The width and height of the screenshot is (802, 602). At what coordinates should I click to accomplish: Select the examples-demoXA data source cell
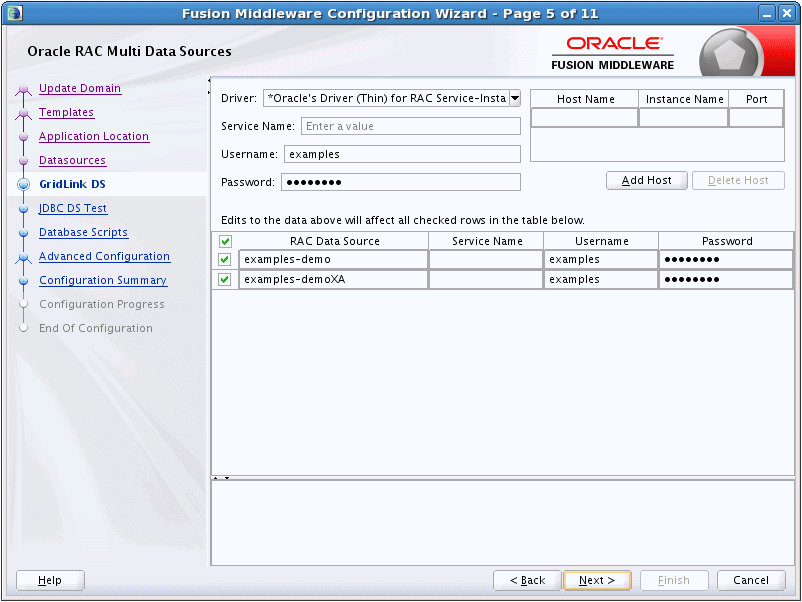pyautogui.click(x=333, y=279)
